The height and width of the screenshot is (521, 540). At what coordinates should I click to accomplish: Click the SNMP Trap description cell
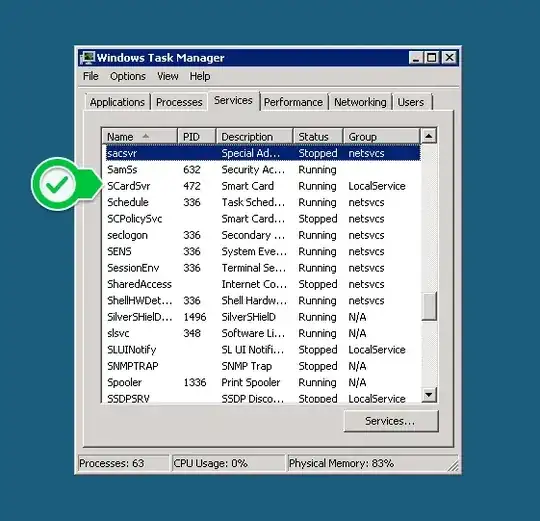pyautogui.click(x=247, y=366)
